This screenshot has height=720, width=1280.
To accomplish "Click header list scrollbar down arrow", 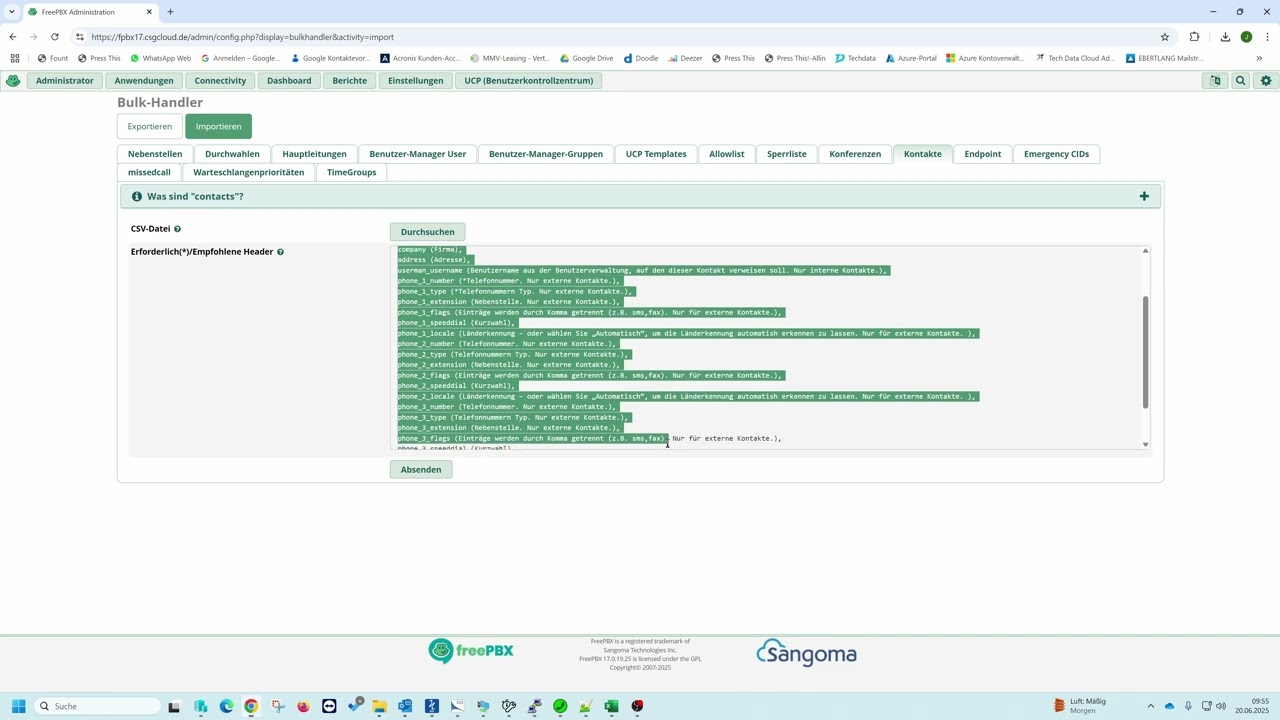I will (1145, 444).
